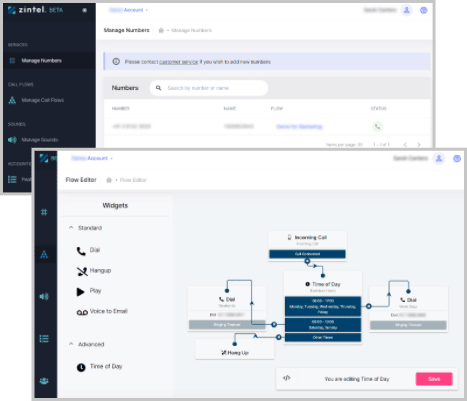The width and height of the screenshot is (467, 401).
Task: Click the customer service link
Action: 178,62
